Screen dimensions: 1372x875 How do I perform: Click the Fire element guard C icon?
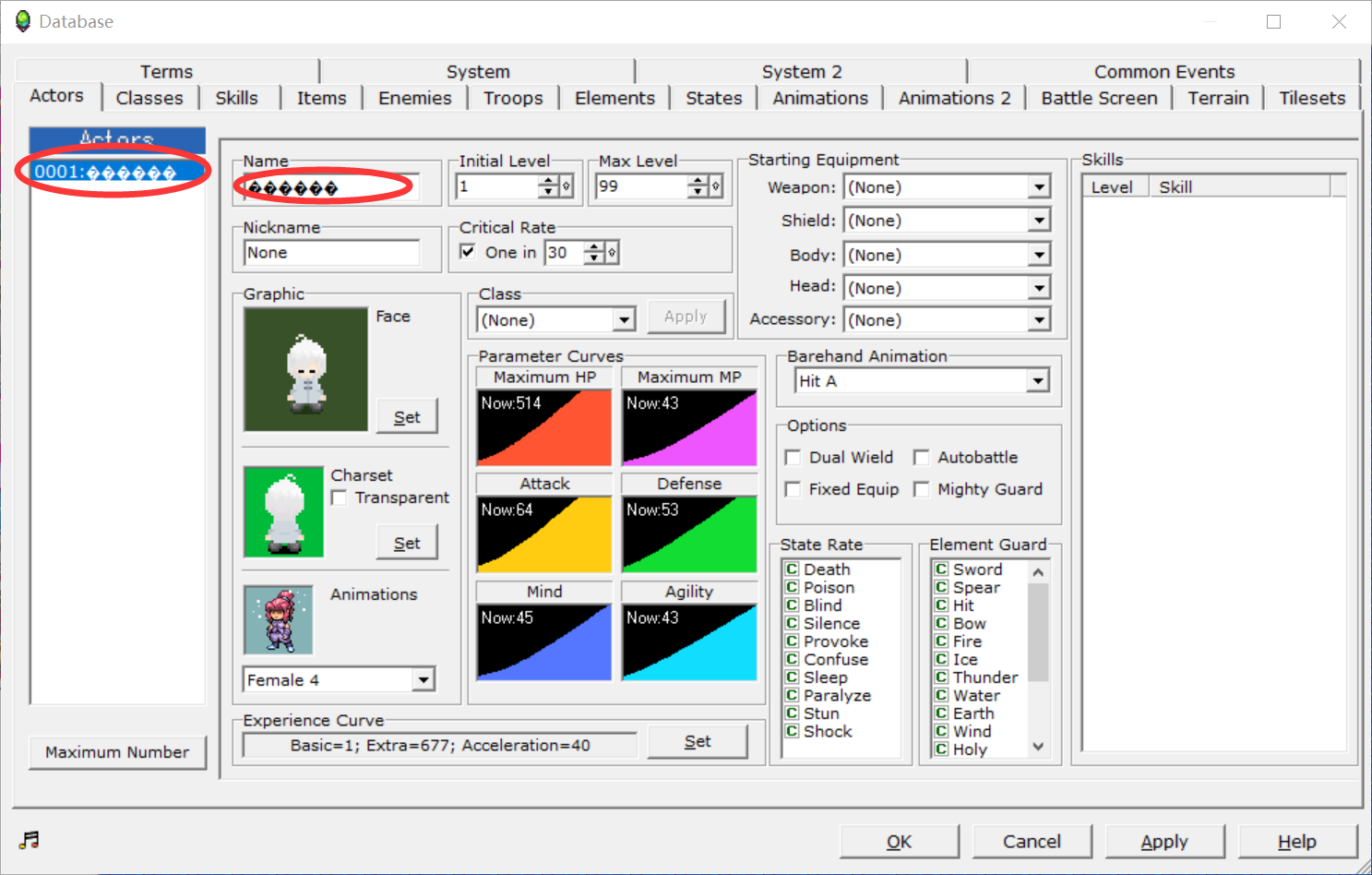941,641
